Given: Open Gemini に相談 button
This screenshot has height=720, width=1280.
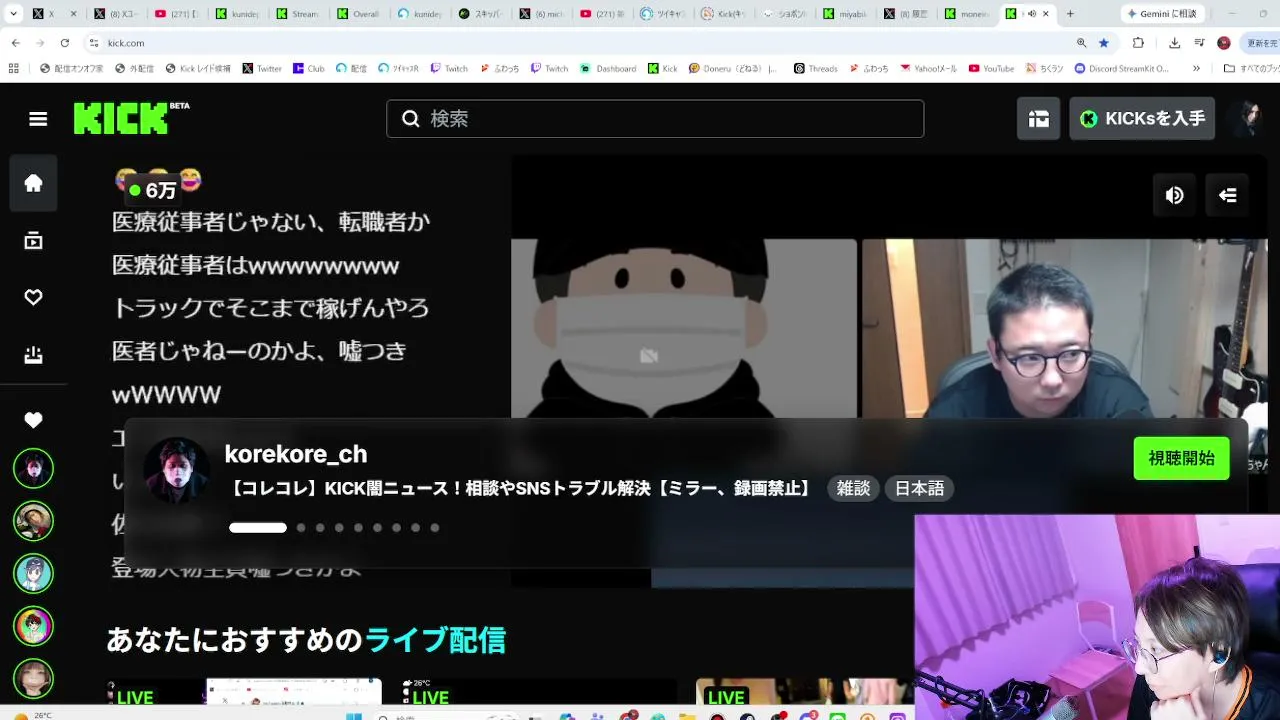Looking at the screenshot, I should click(1164, 14).
